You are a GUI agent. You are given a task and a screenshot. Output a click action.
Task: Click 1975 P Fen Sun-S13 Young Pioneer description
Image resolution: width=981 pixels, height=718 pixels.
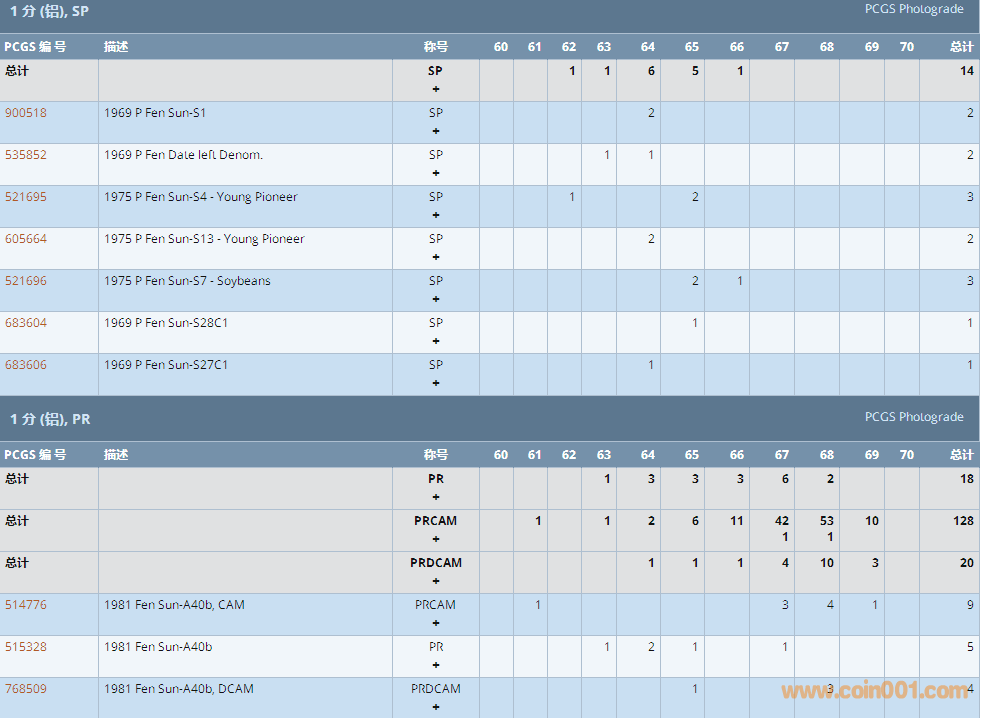click(204, 239)
